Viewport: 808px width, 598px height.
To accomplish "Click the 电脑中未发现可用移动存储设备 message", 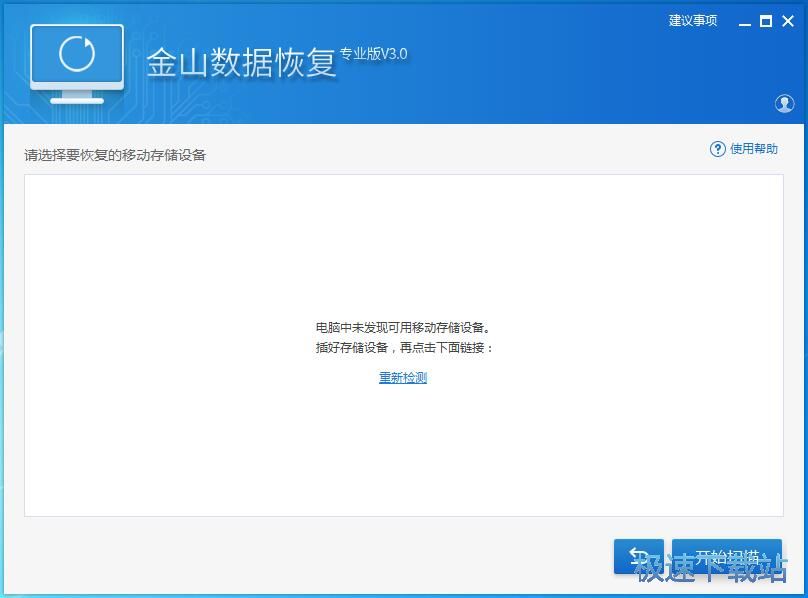I will pyautogui.click(x=403, y=327).
